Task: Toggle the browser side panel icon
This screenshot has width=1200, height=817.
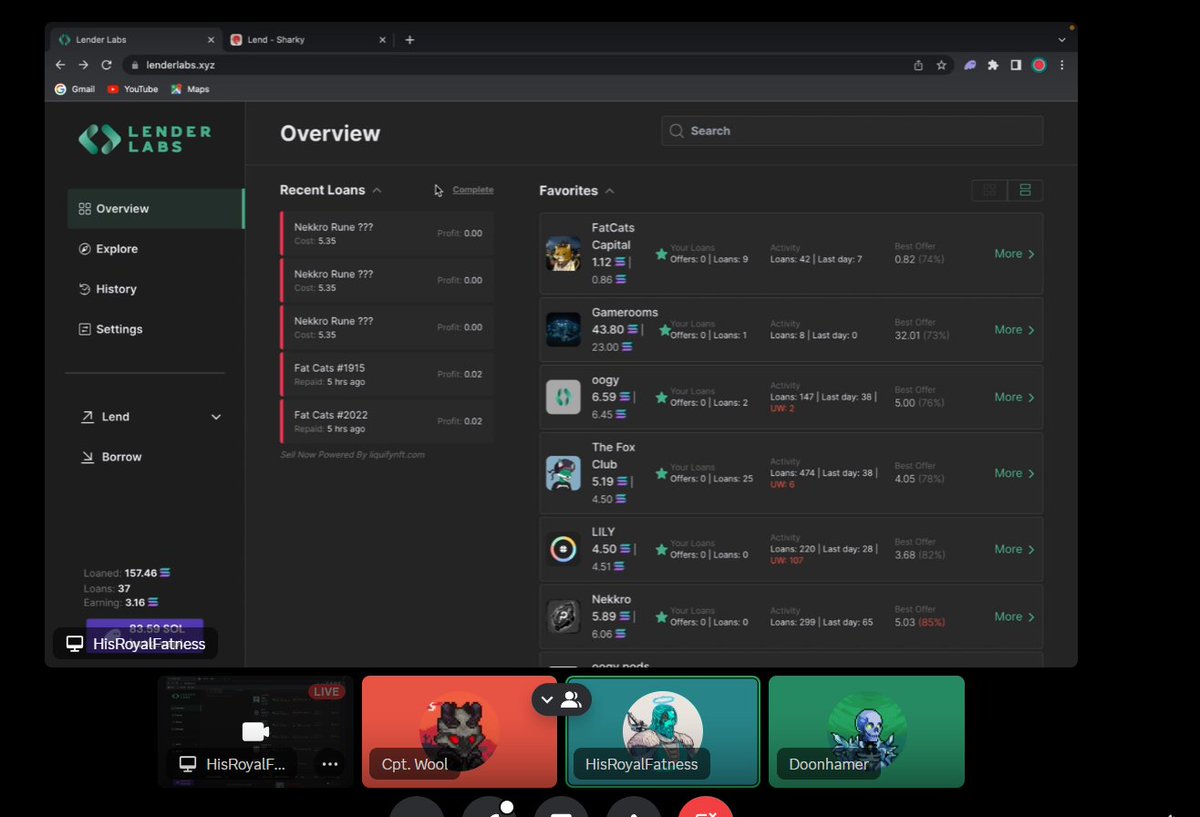Action: tap(1016, 65)
